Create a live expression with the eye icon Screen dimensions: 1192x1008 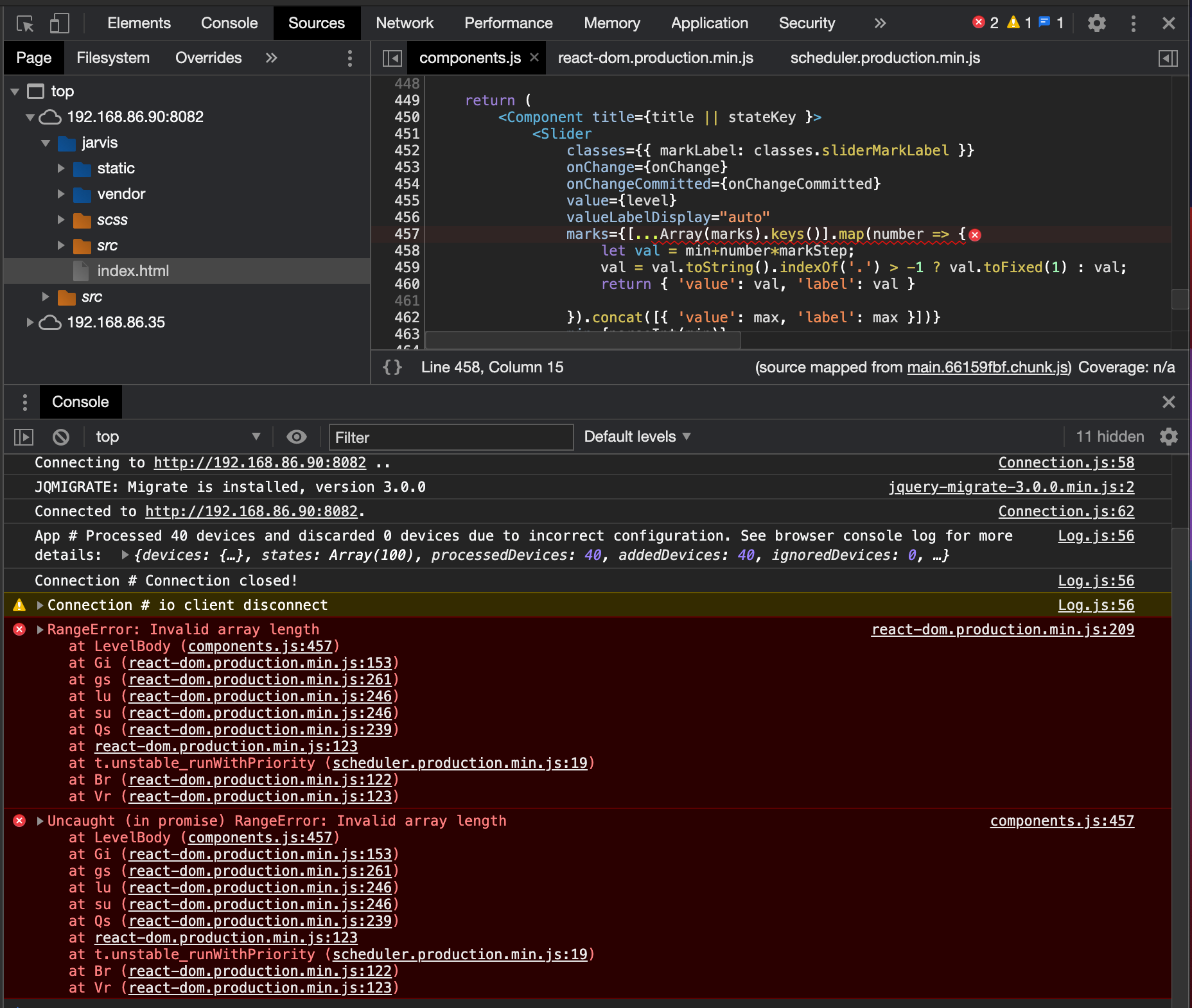coord(296,437)
